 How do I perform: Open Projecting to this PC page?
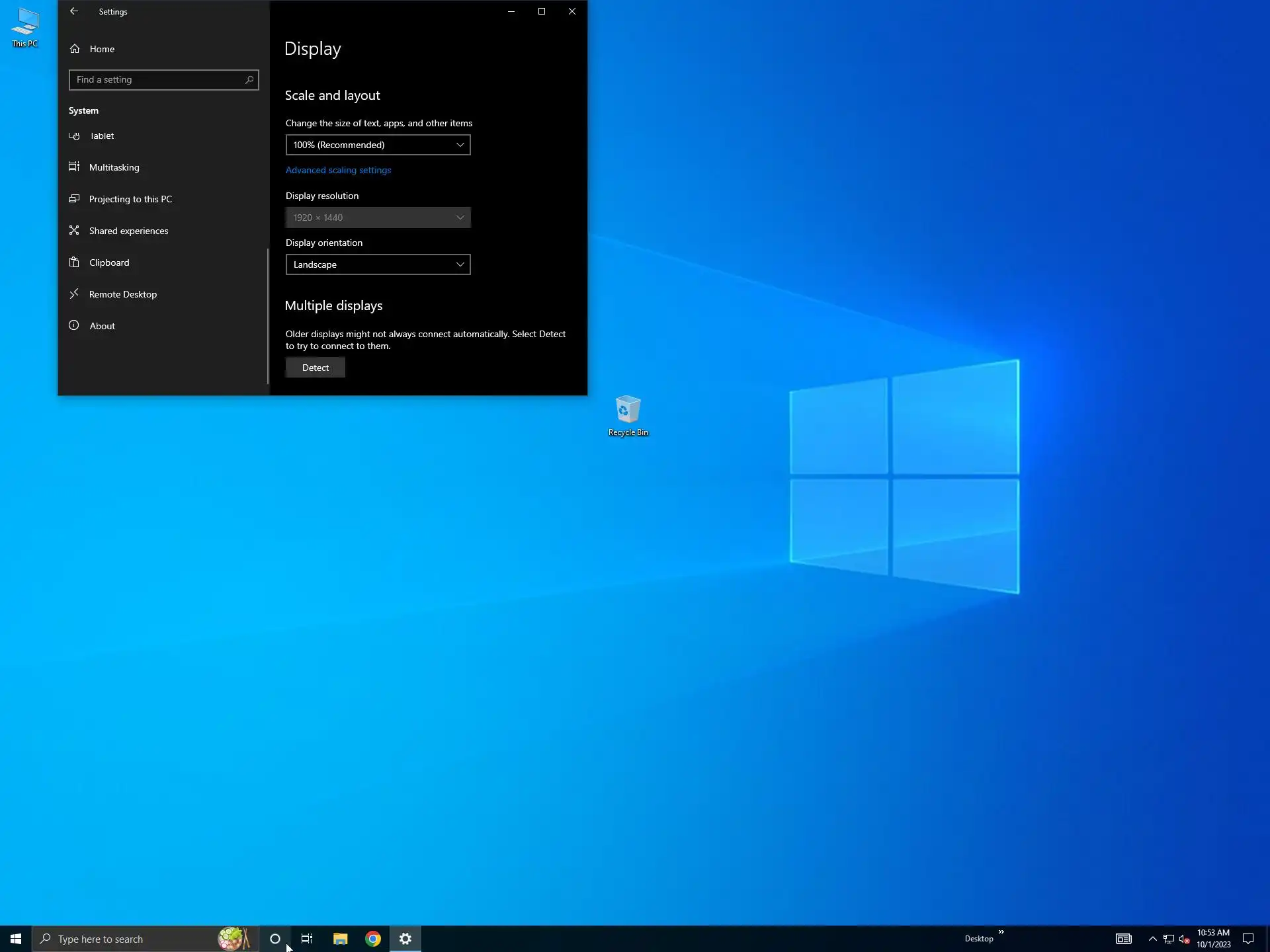tap(130, 199)
